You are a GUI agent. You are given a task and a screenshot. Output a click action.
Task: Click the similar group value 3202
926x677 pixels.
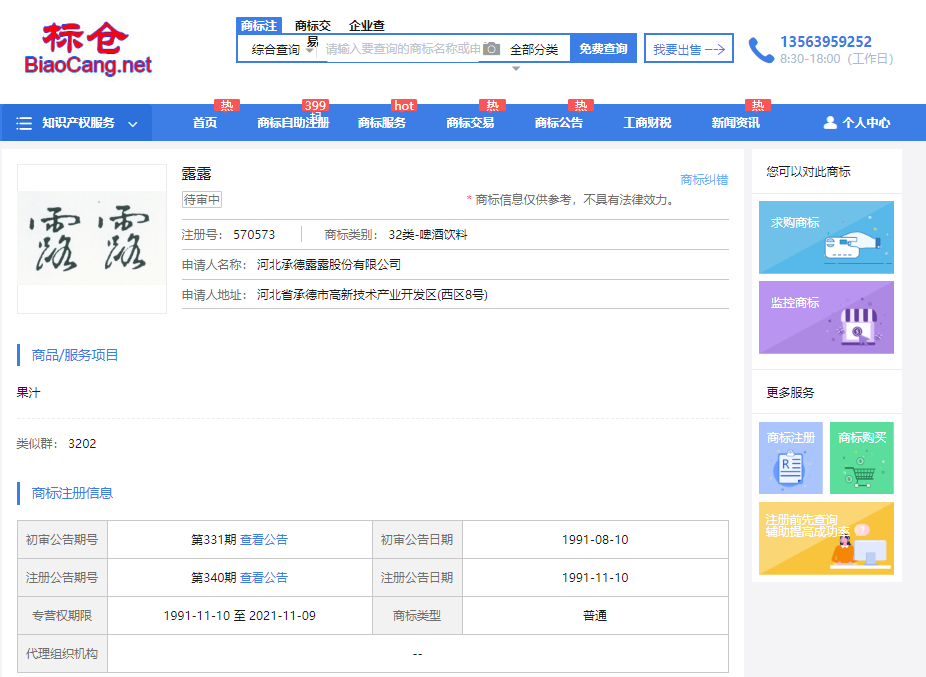[x=82, y=444]
